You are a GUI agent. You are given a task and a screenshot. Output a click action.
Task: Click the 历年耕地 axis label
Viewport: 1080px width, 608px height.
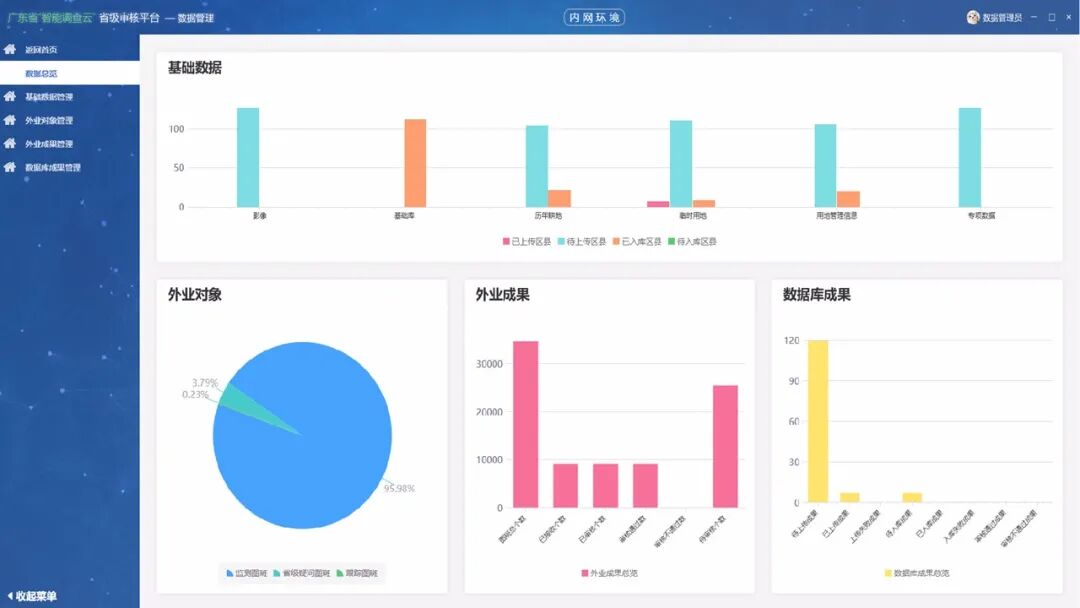548,216
